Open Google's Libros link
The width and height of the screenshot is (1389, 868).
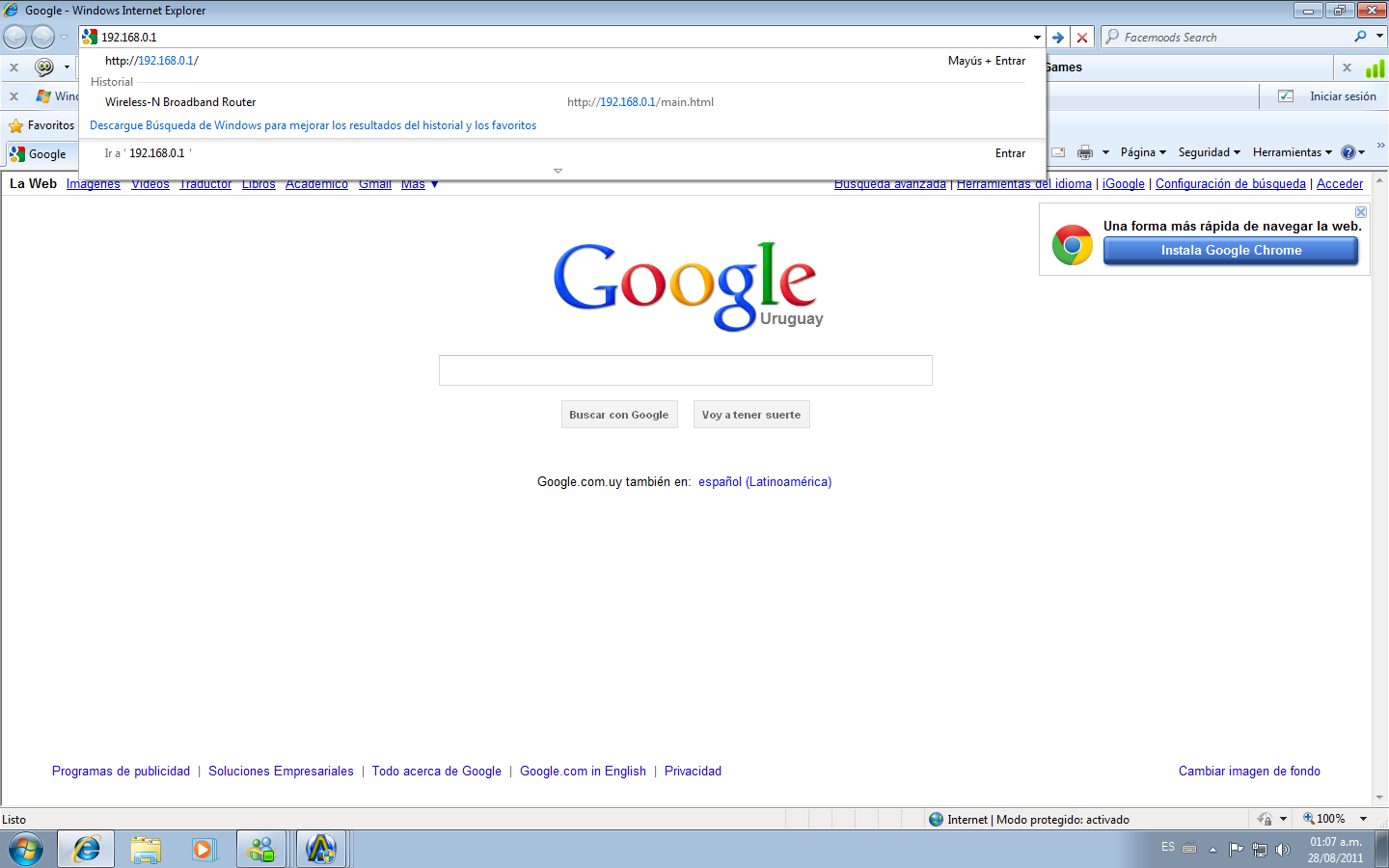pyautogui.click(x=259, y=184)
